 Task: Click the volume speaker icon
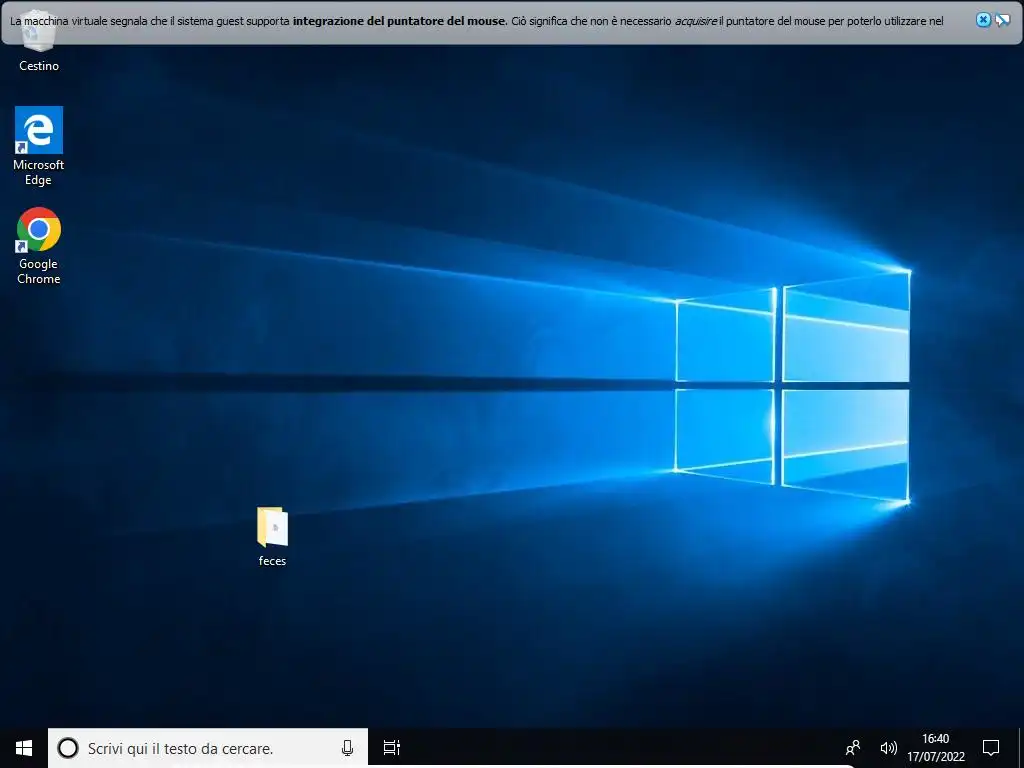coord(888,748)
